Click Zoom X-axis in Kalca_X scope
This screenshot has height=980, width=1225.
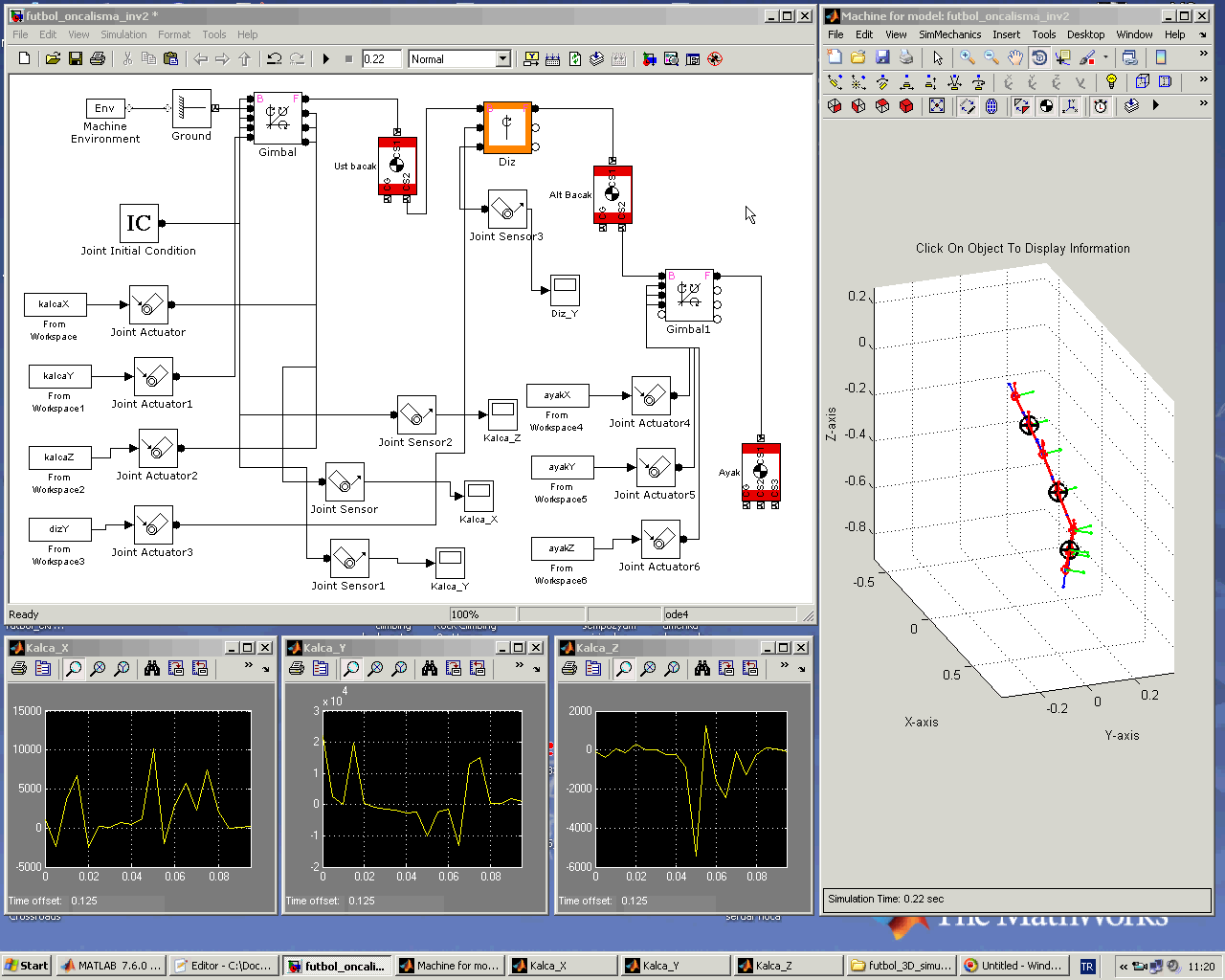[98, 668]
